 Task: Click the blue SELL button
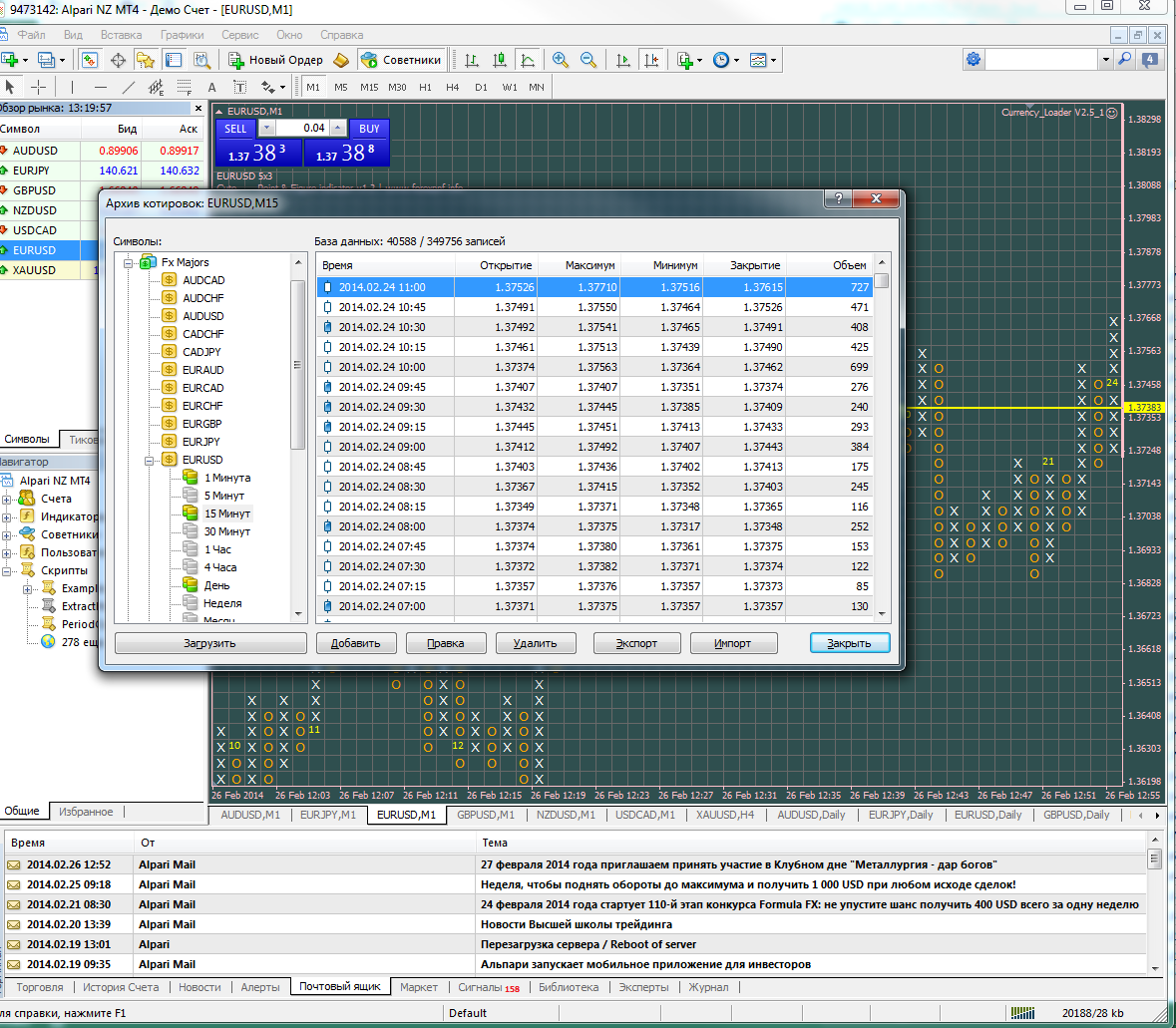click(x=235, y=129)
